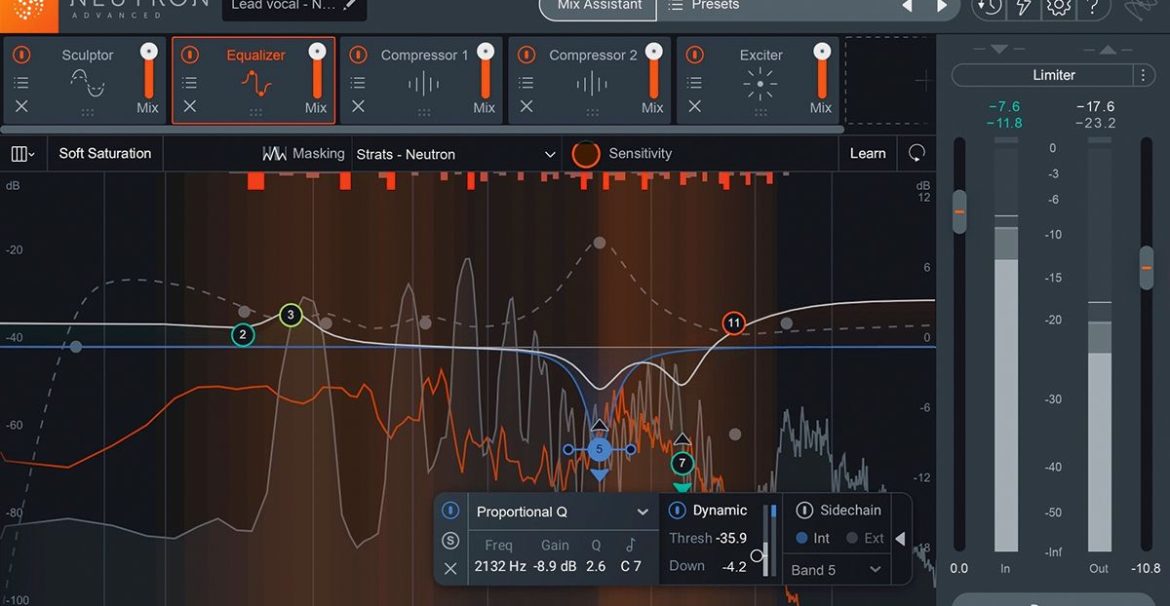
Task: Click the down triangle above the In meter
Action: point(999,49)
